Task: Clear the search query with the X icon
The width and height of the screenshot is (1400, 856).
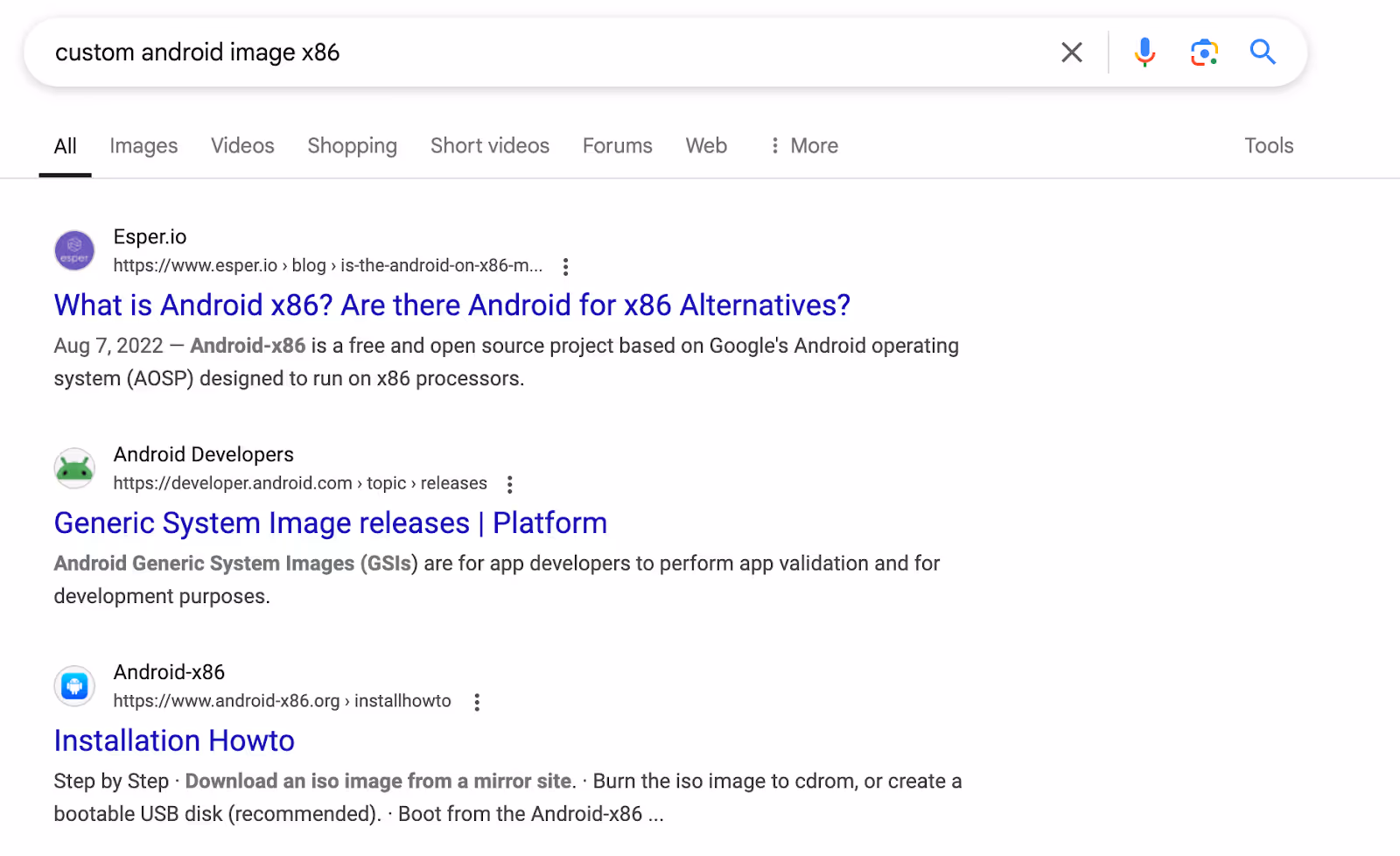Action: 1071,53
